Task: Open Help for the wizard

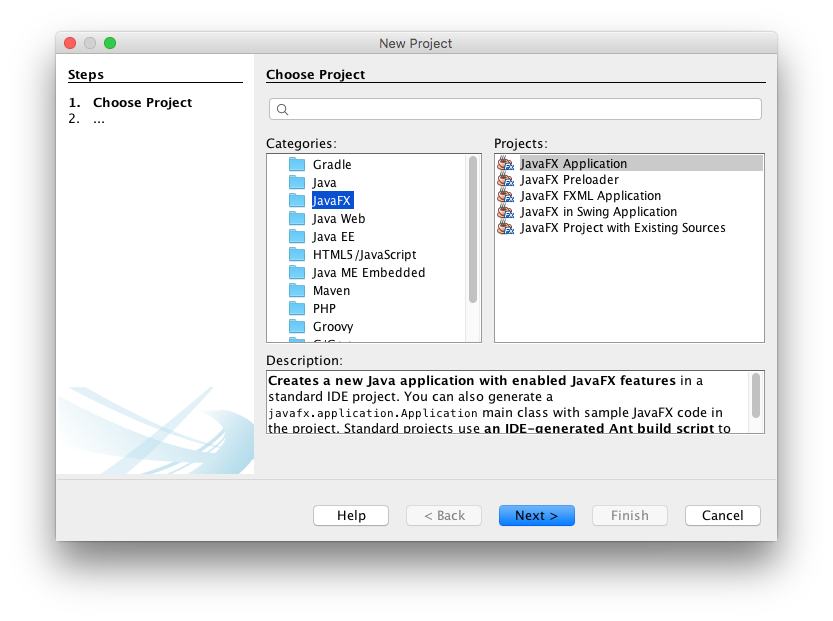Action: point(351,516)
